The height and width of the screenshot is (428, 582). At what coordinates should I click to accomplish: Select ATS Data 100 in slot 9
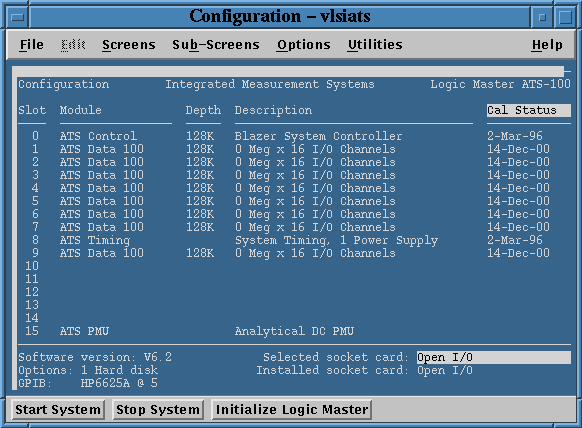[x=102, y=253]
